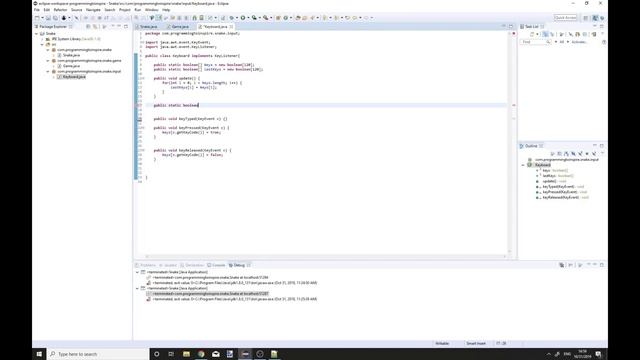Viewport: 640px width, 360px height.
Task: Click the Open Perspective toolbar icon
Action: click(586, 18)
